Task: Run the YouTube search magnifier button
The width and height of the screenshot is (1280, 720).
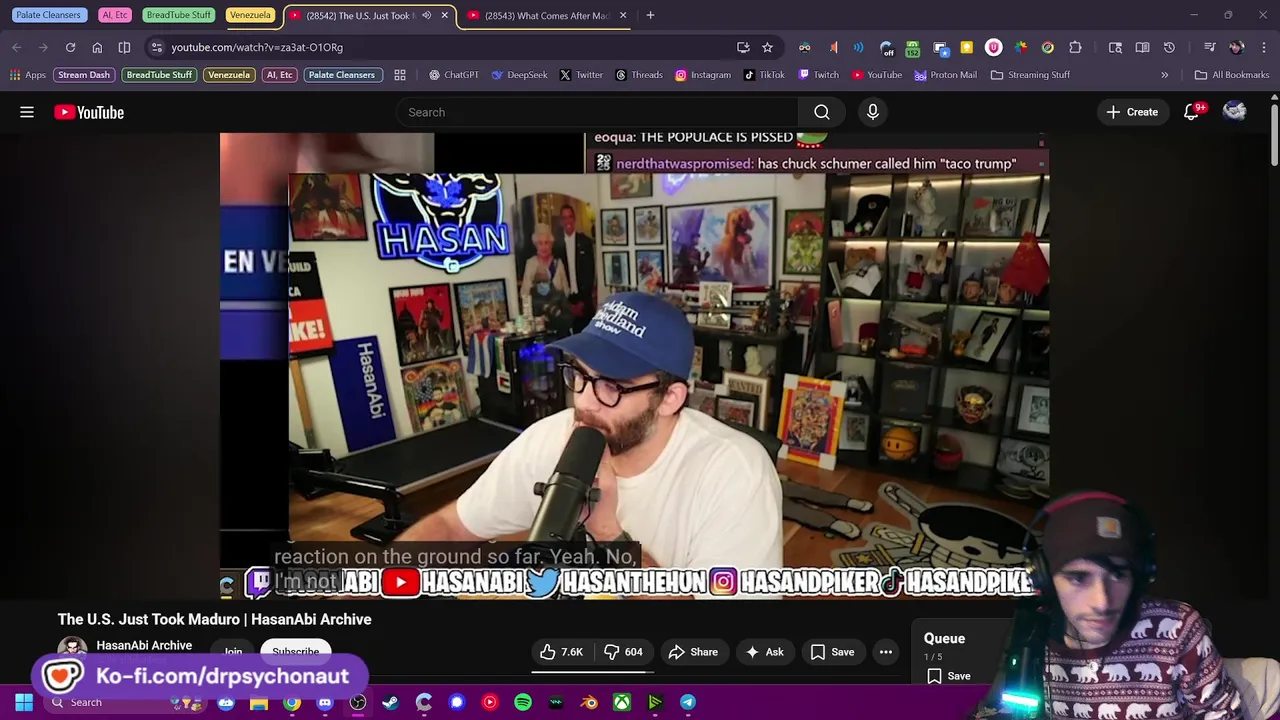Action: click(821, 112)
